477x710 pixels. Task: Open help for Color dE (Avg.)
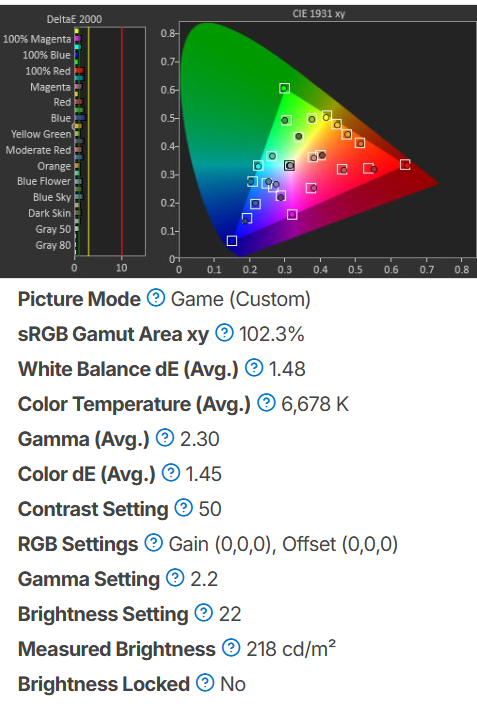click(171, 473)
